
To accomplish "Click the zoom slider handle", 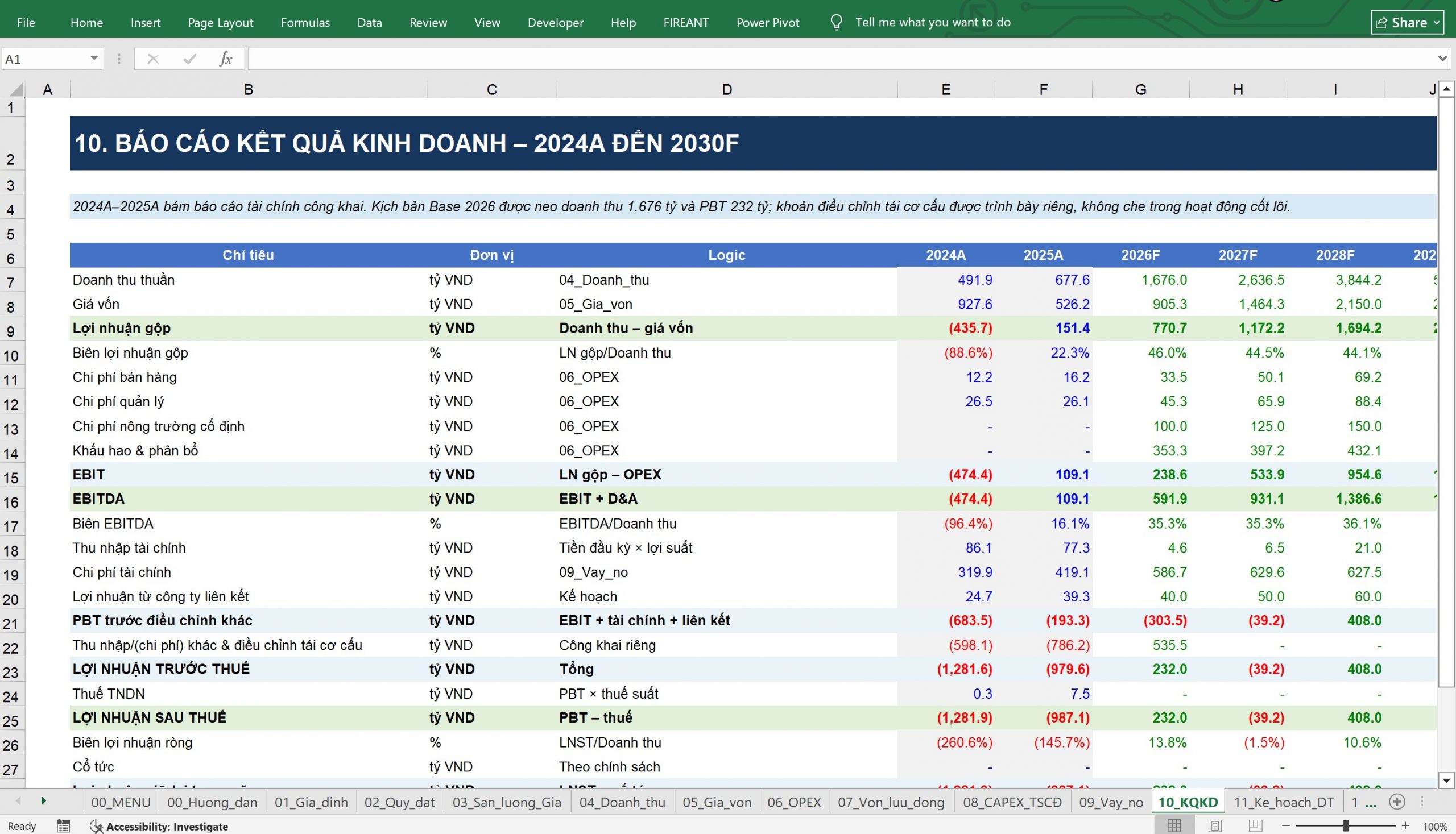I will point(1346,826).
